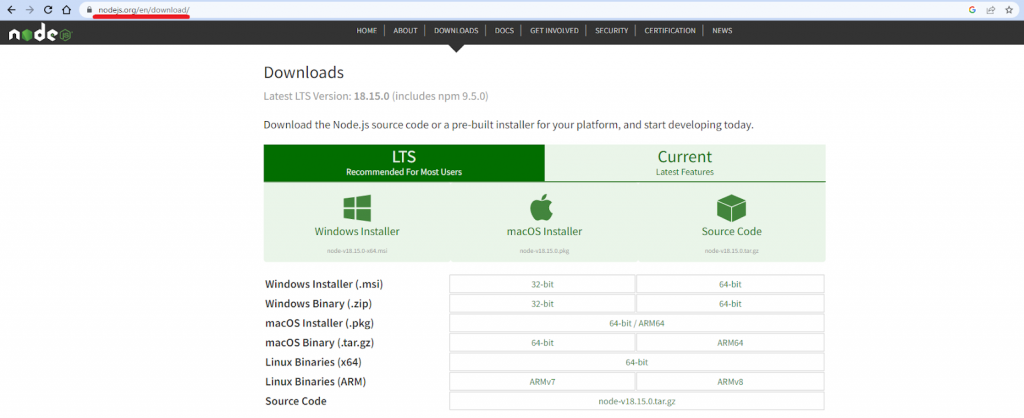This screenshot has width=1024, height=418.
Task: Download 32-bit Windows Binary (.zip)
Action: (542, 303)
